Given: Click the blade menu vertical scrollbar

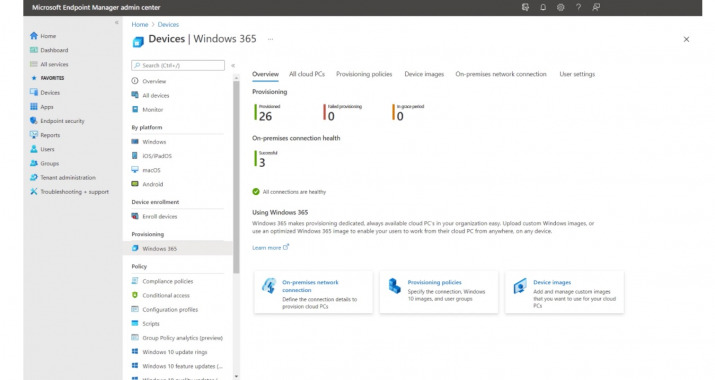Looking at the screenshot, I should click(236, 178).
